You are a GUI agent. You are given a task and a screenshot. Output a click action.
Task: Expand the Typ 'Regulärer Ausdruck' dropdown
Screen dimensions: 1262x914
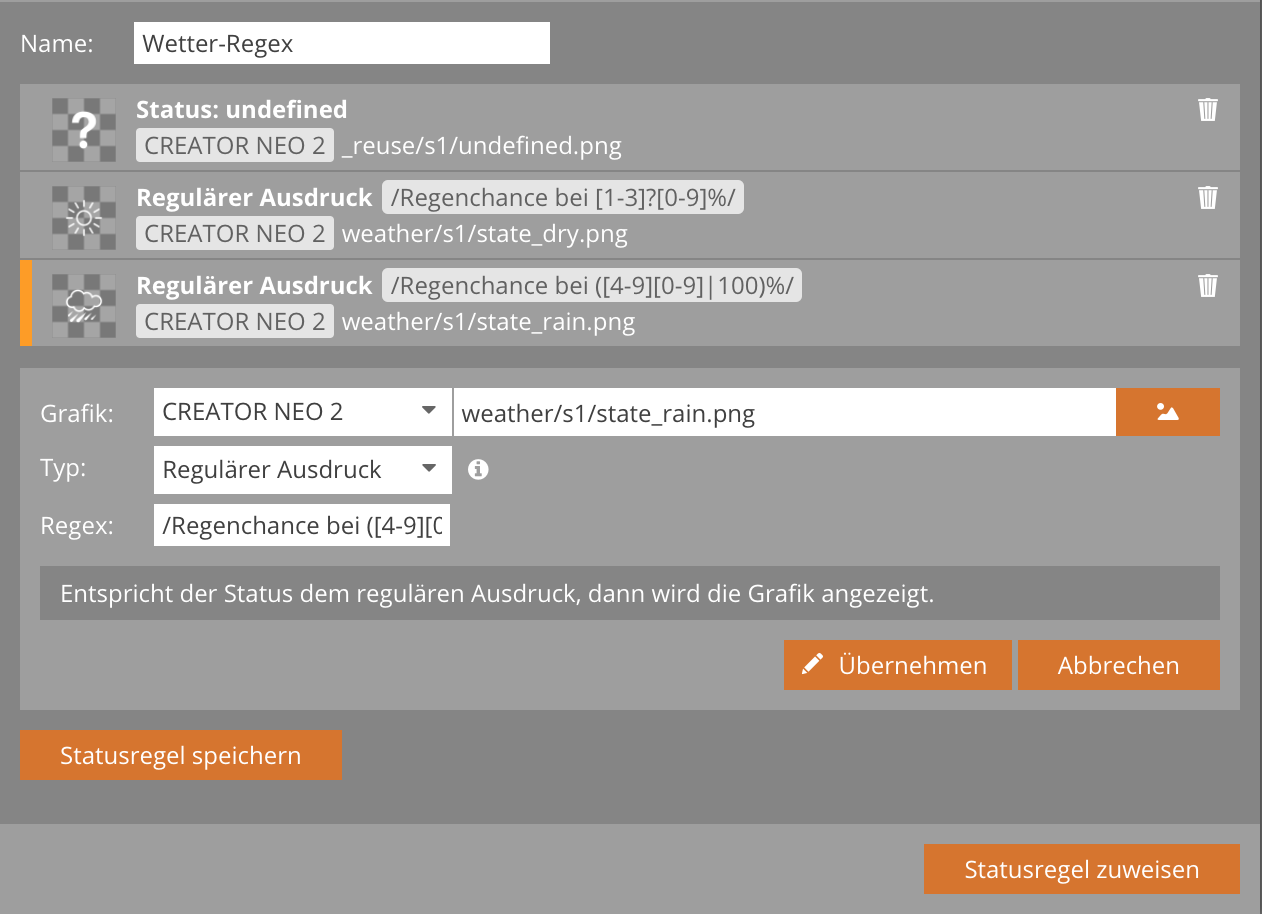(x=302, y=470)
